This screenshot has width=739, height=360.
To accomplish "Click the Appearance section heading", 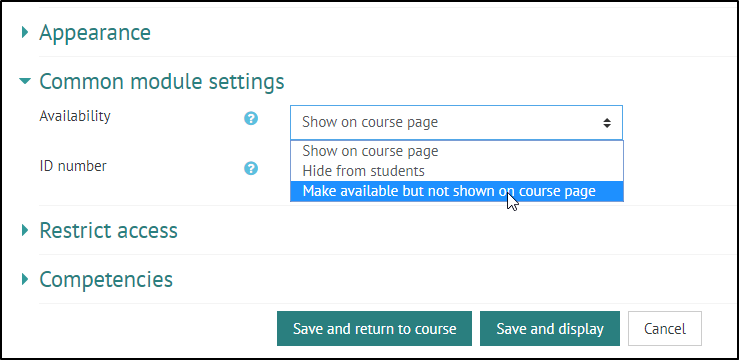I will coord(95,33).
